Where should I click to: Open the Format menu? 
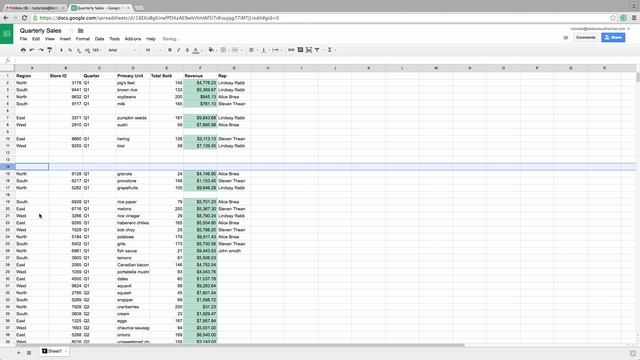(82, 39)
